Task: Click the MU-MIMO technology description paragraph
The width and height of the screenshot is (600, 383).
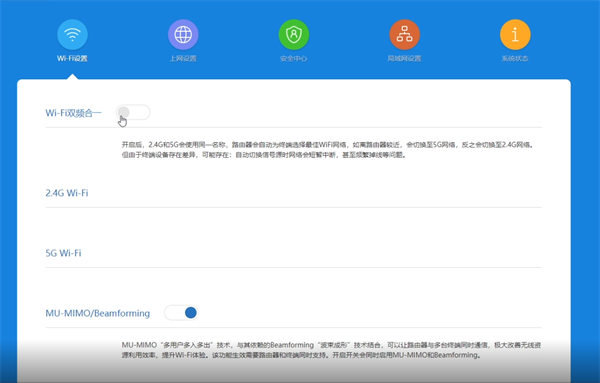Action: click(x=331, y=350)
